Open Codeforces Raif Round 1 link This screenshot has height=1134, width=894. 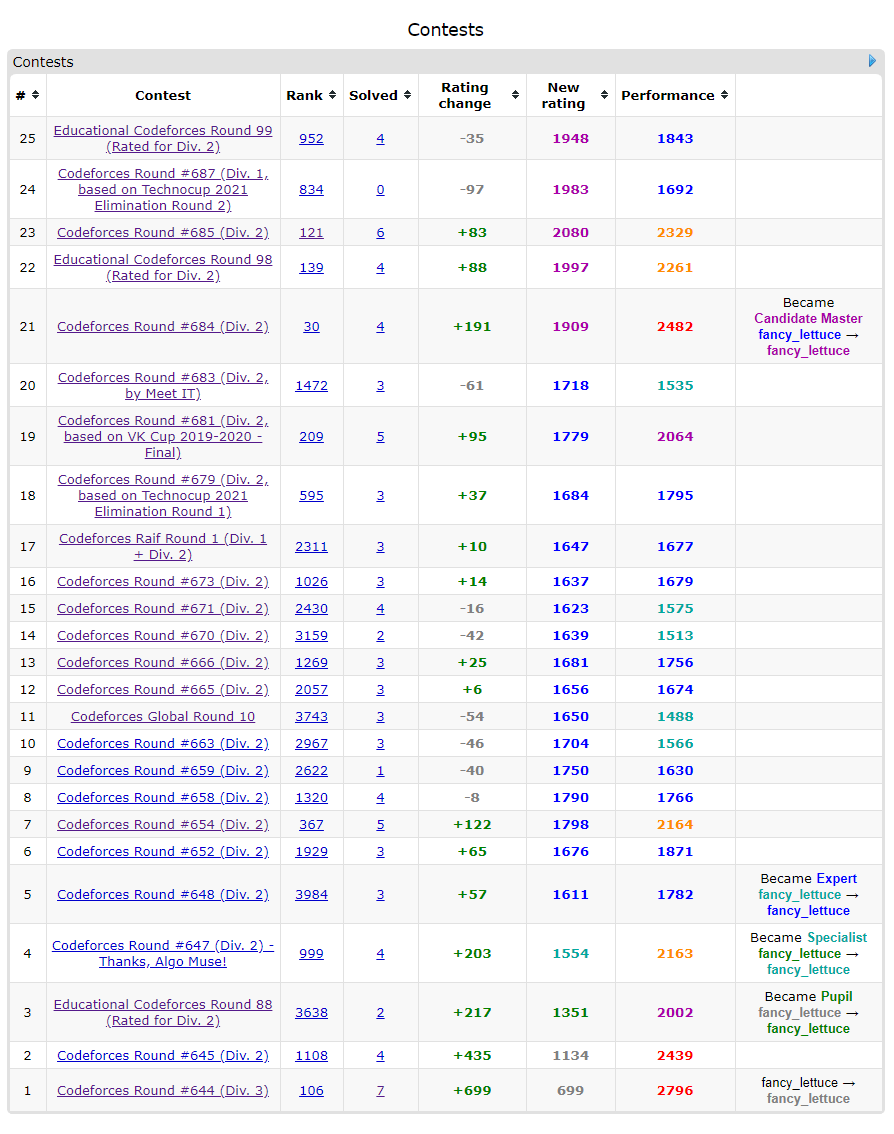(x=163, y=546)
